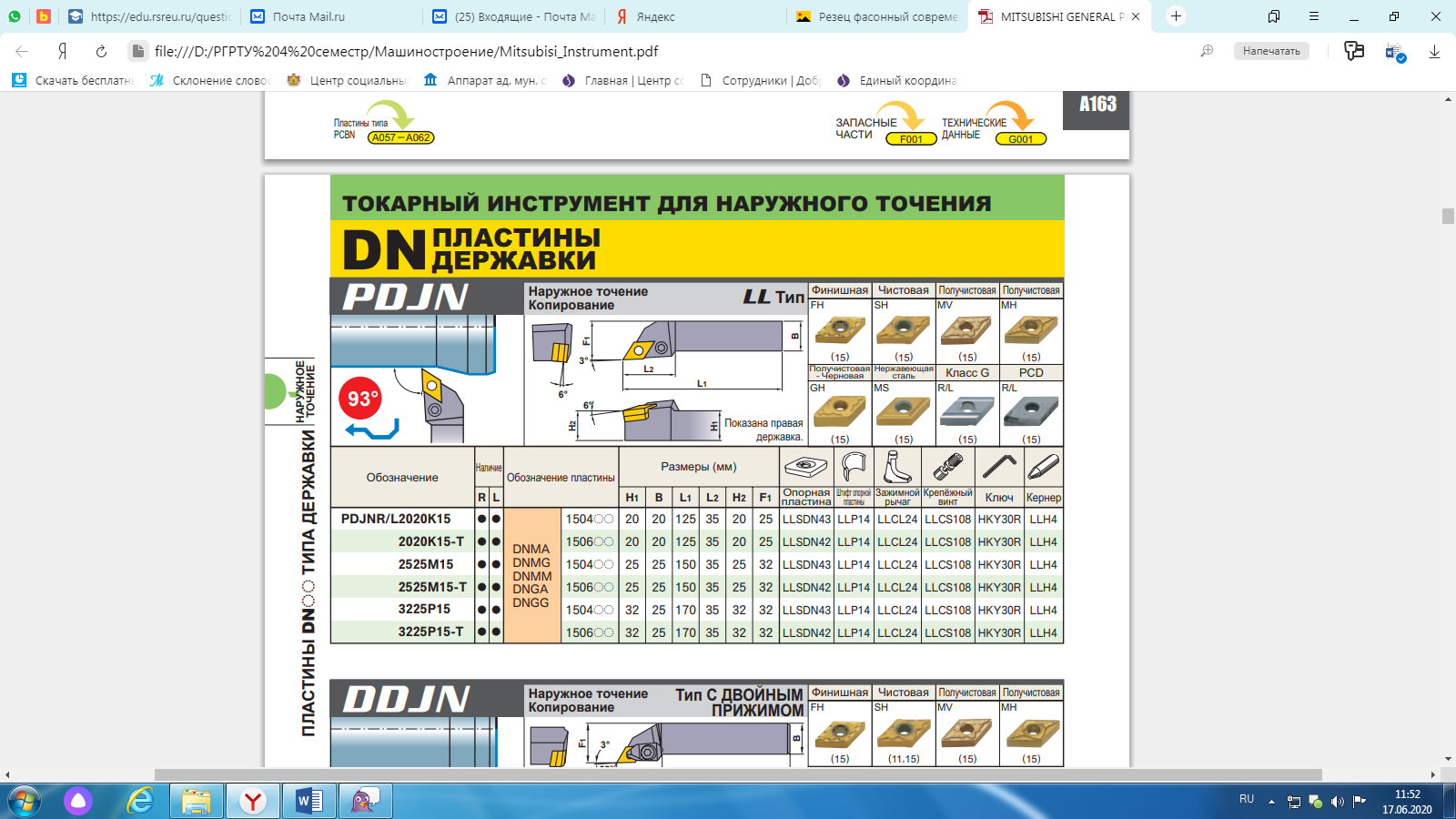Open the Единый координа bookmark
1456x819 pixels.
click(897, 80)
